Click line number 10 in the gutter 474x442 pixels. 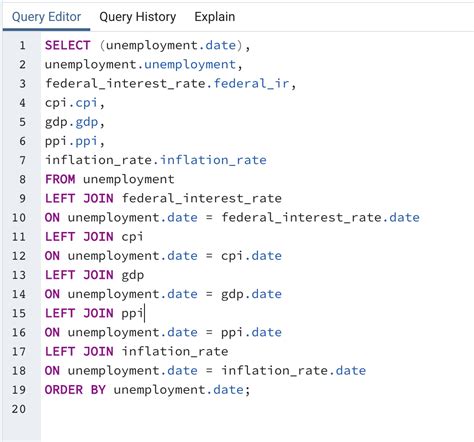pos(19,218)
